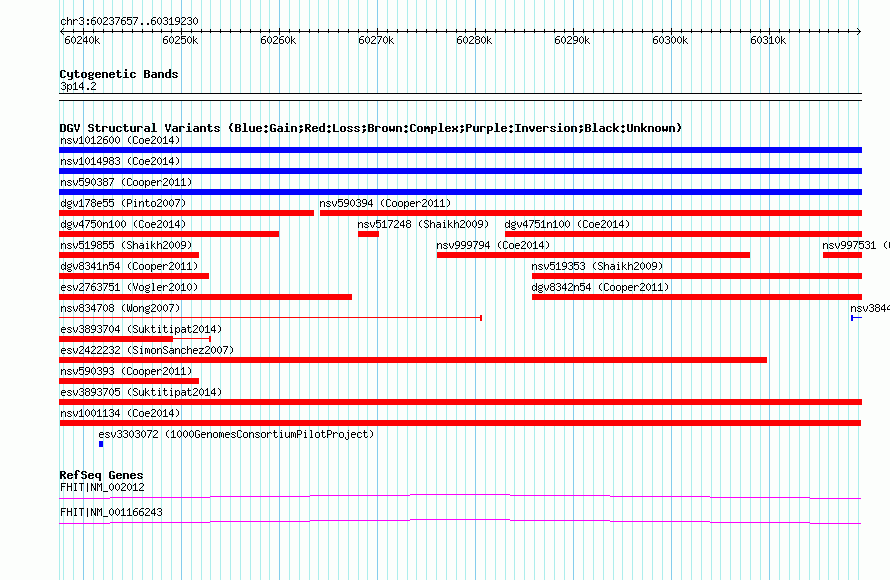The image size is (890, 580).
Task: Click the FHIT|NM_001166243 gene label
Action: (111, 512)
